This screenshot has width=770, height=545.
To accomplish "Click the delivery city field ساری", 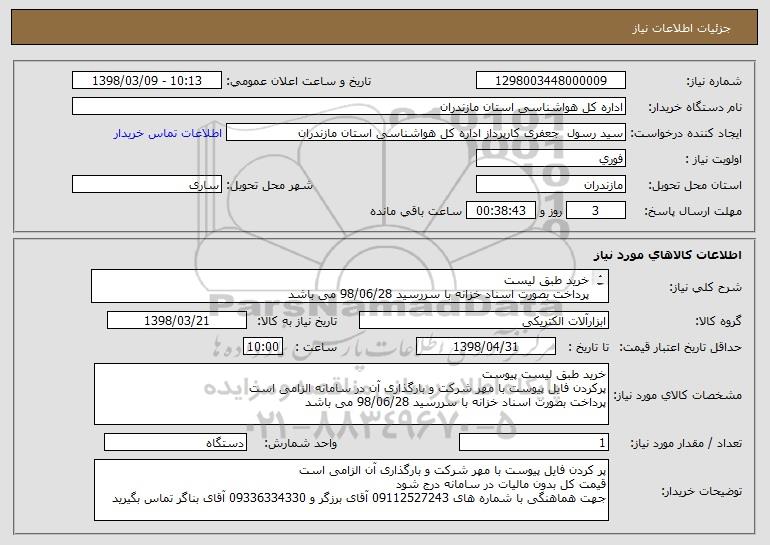I will tap(147, 185).
